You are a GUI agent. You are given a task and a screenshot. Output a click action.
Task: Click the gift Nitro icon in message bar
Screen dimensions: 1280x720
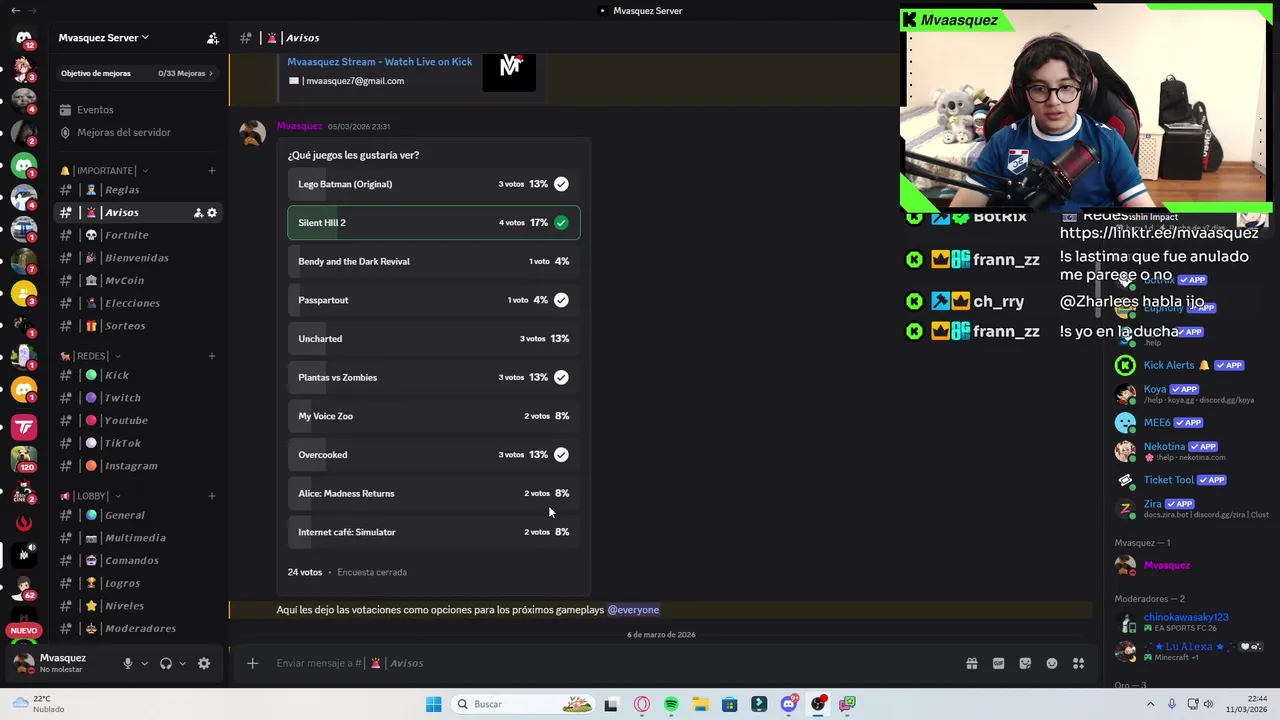pos(971,663)
